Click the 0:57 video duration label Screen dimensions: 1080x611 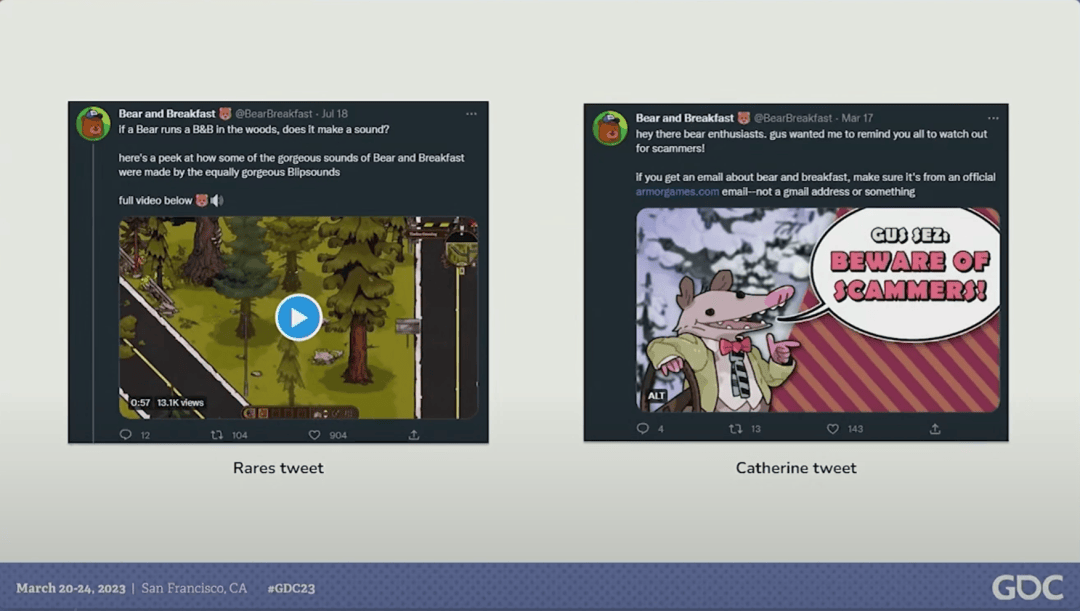(141, 402)
